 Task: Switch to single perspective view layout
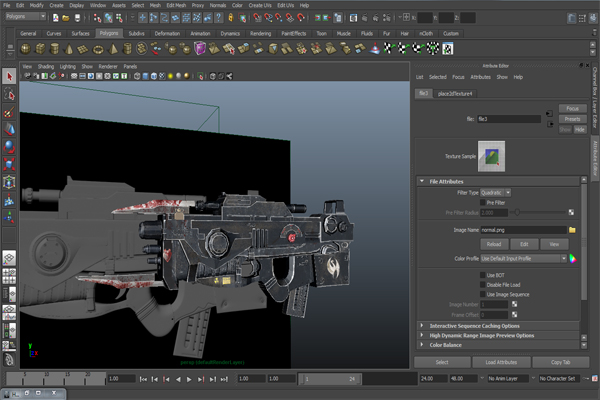9,258
